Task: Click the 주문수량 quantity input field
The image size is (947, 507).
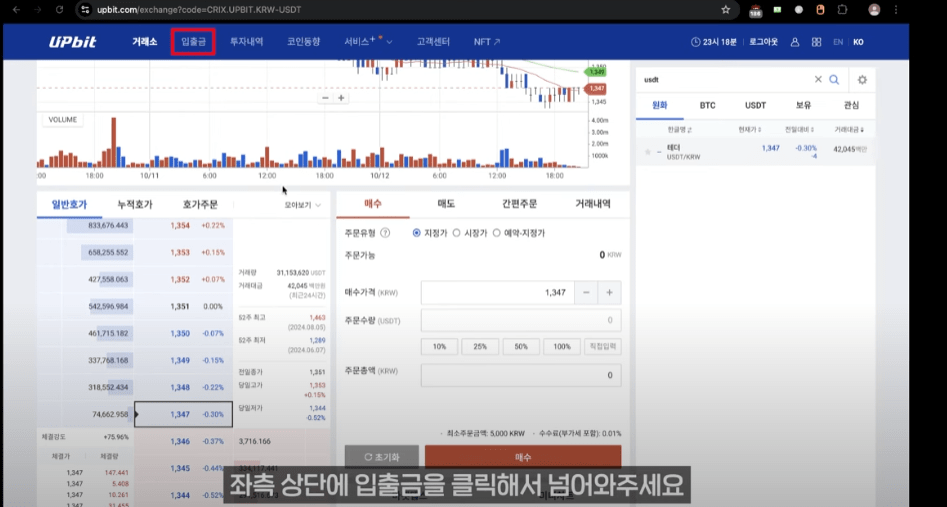Action: point(521,320)
